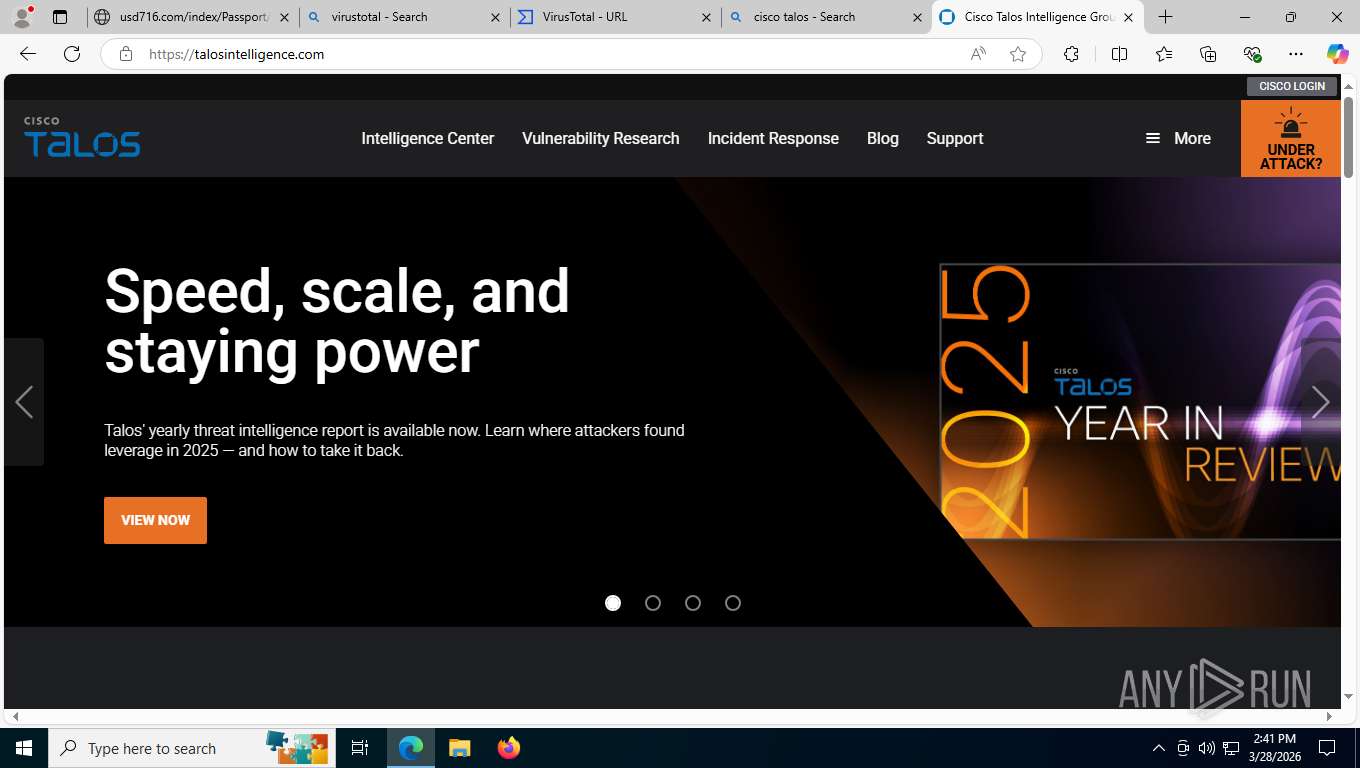Open the Copilot icon

1337,54
